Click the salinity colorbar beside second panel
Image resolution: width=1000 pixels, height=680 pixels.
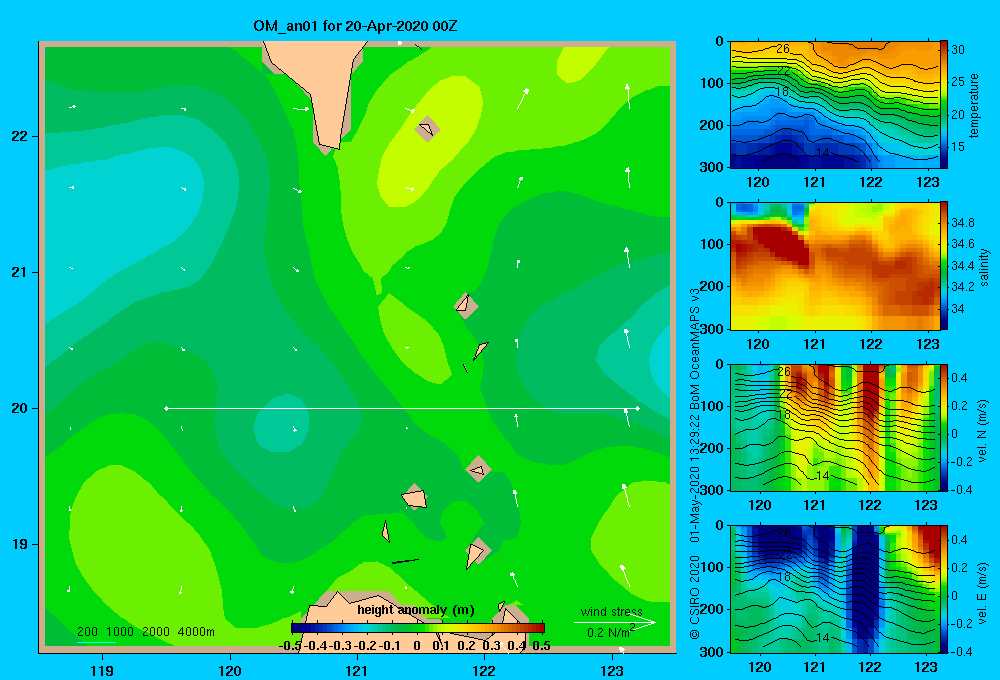click(944, 266)
